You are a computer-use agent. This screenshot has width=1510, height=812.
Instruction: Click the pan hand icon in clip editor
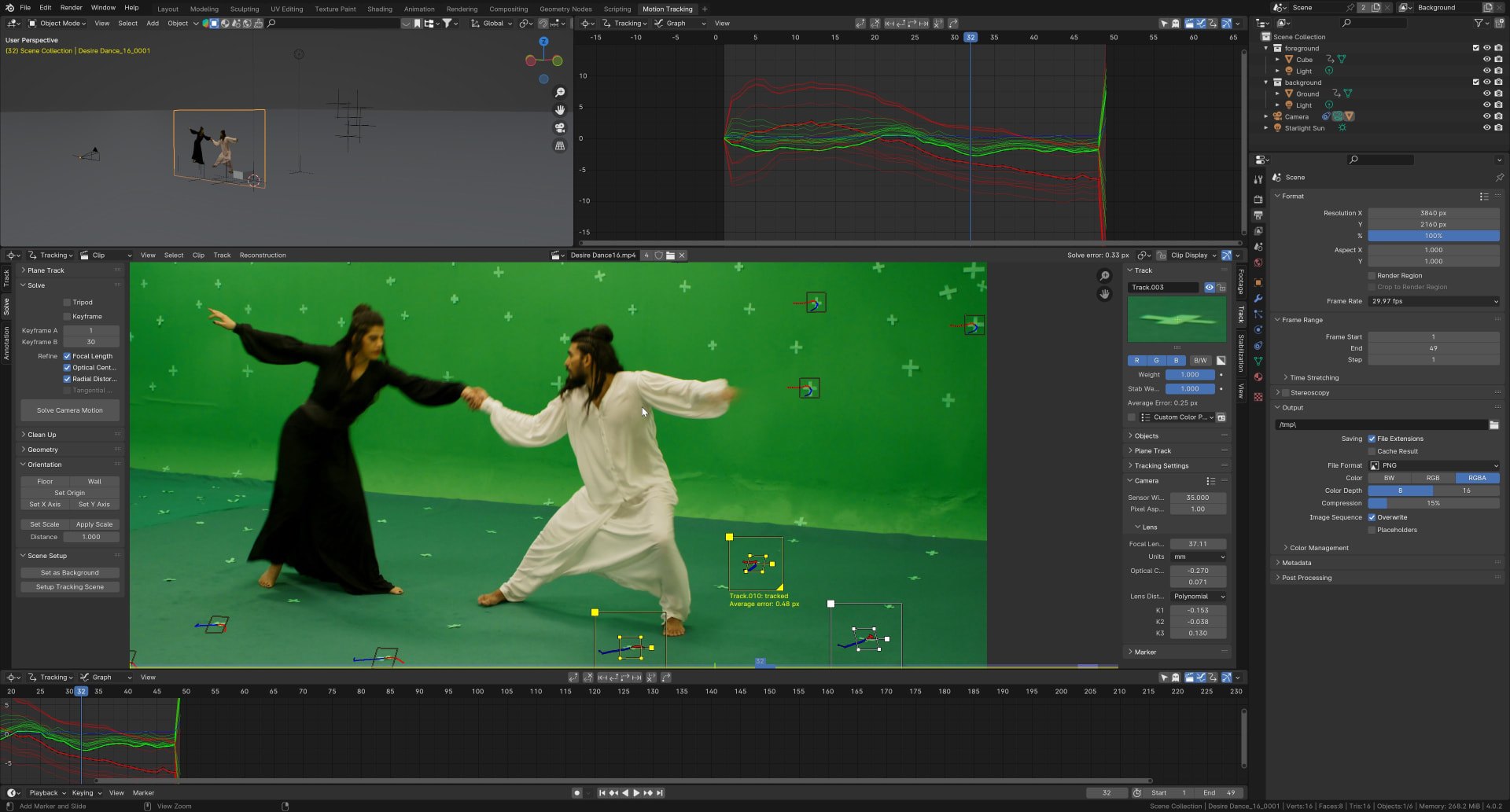pos(1105,294)
